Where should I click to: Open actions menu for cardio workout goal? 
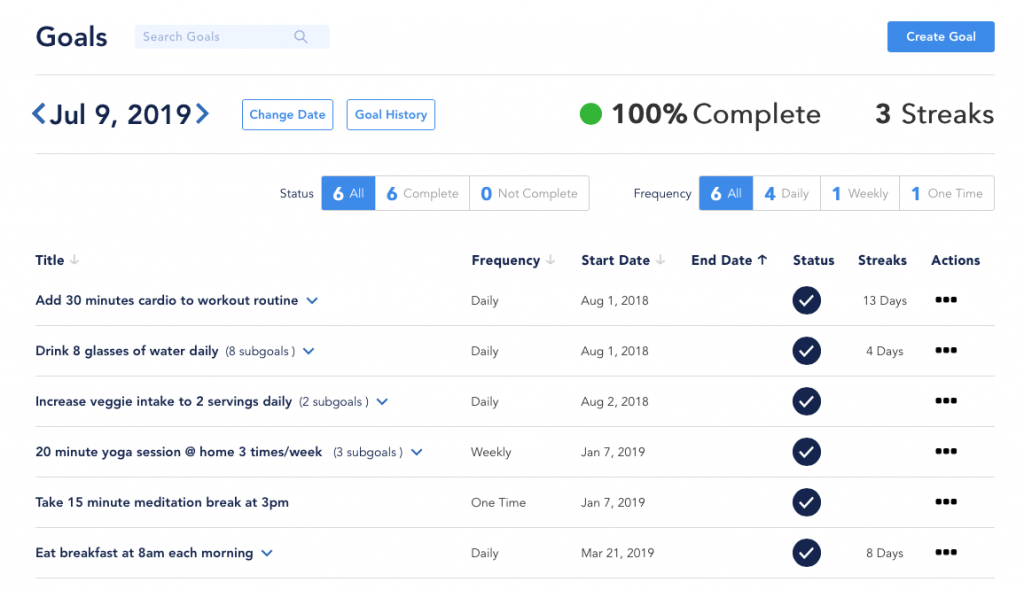(x=946, y=300)
